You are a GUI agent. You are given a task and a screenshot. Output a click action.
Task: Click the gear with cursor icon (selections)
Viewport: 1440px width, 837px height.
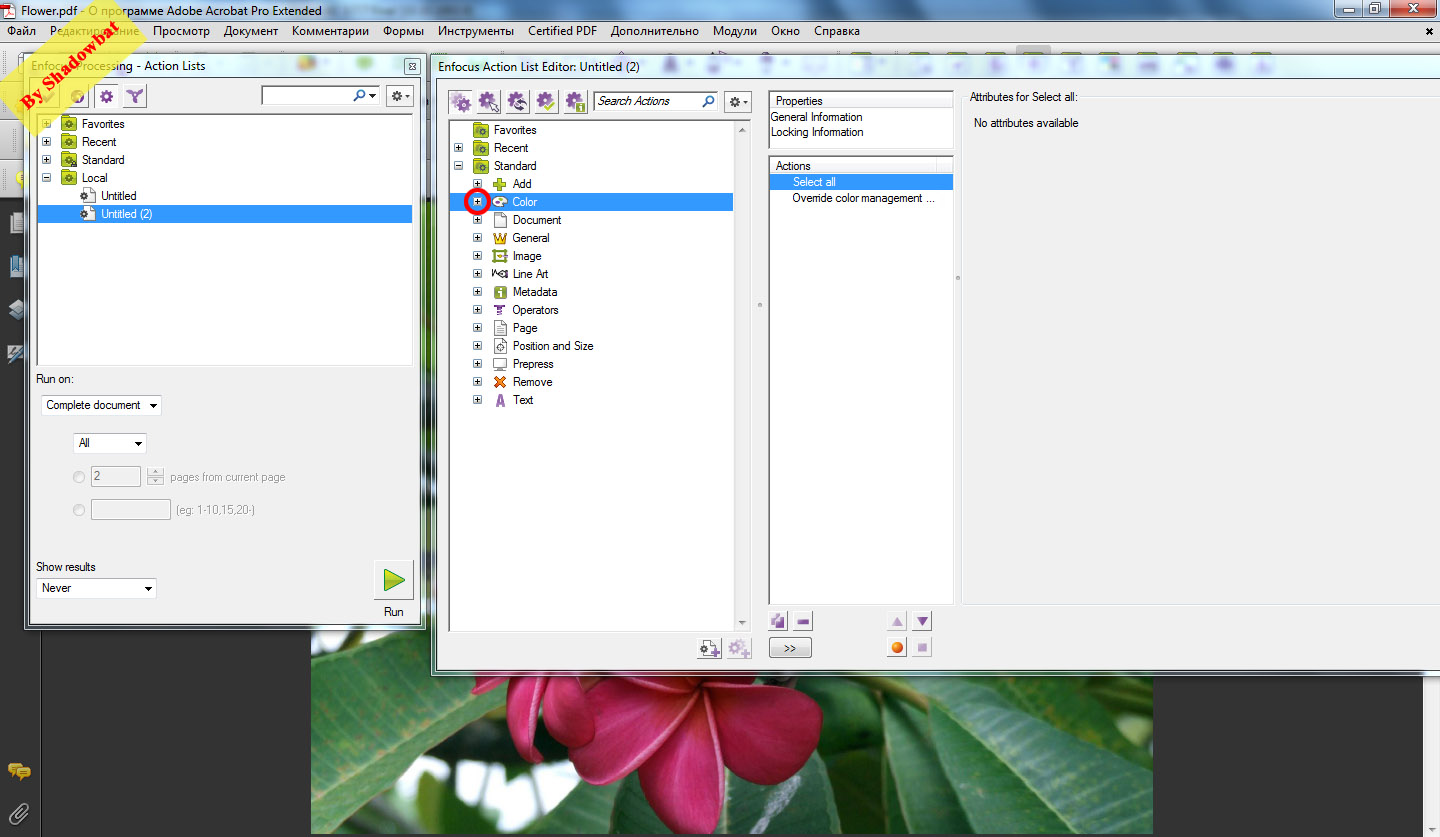[x=489, y=101]
